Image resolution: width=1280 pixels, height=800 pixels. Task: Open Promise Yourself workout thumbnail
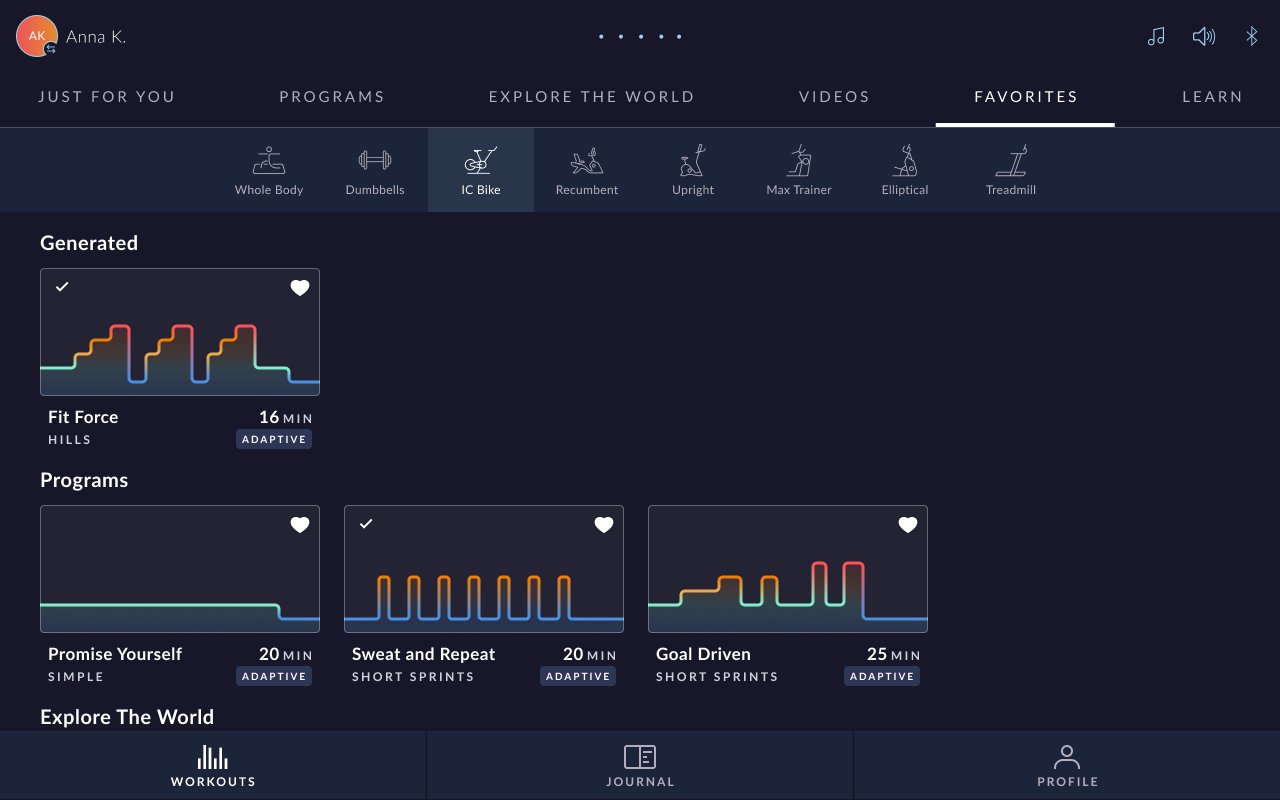point(180,569)
